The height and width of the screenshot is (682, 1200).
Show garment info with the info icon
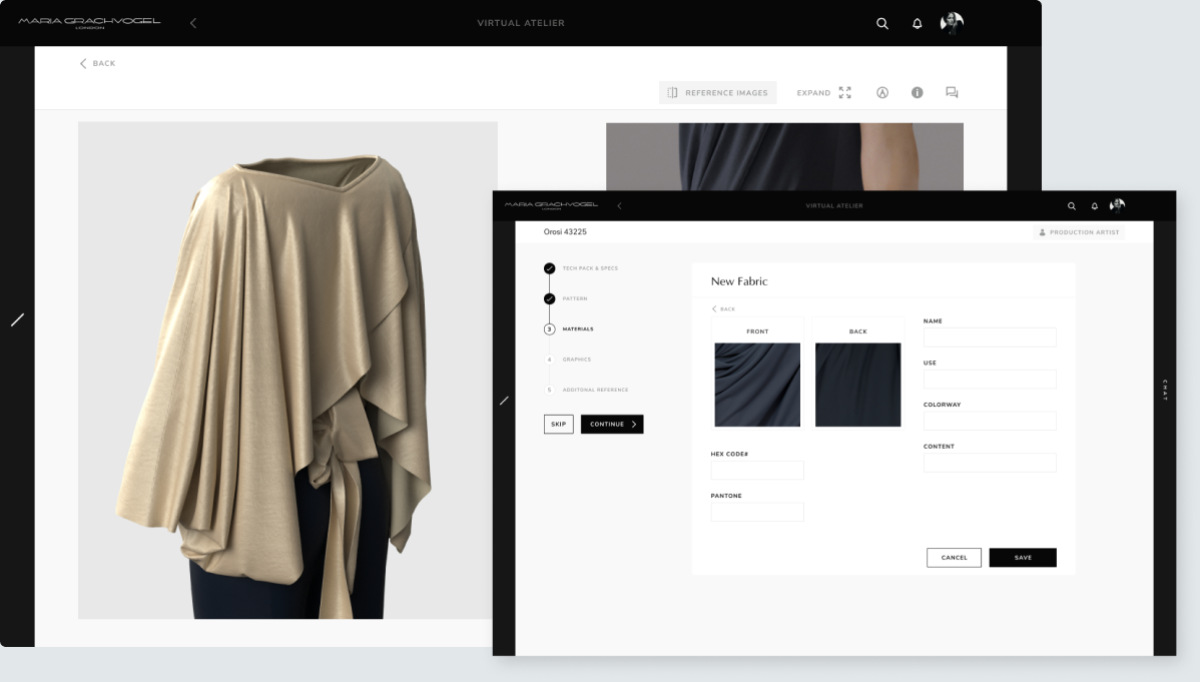[917, 93]
